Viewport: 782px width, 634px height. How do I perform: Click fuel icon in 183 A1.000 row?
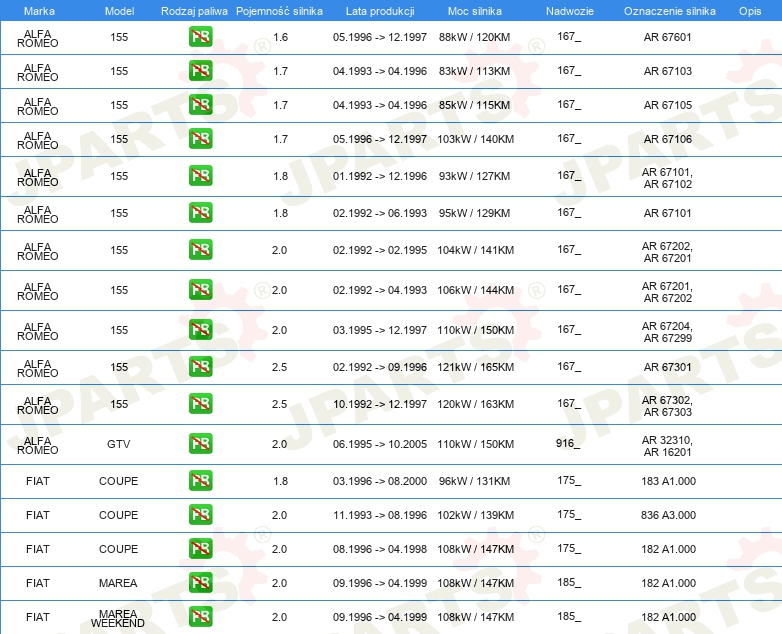point(200,481)
